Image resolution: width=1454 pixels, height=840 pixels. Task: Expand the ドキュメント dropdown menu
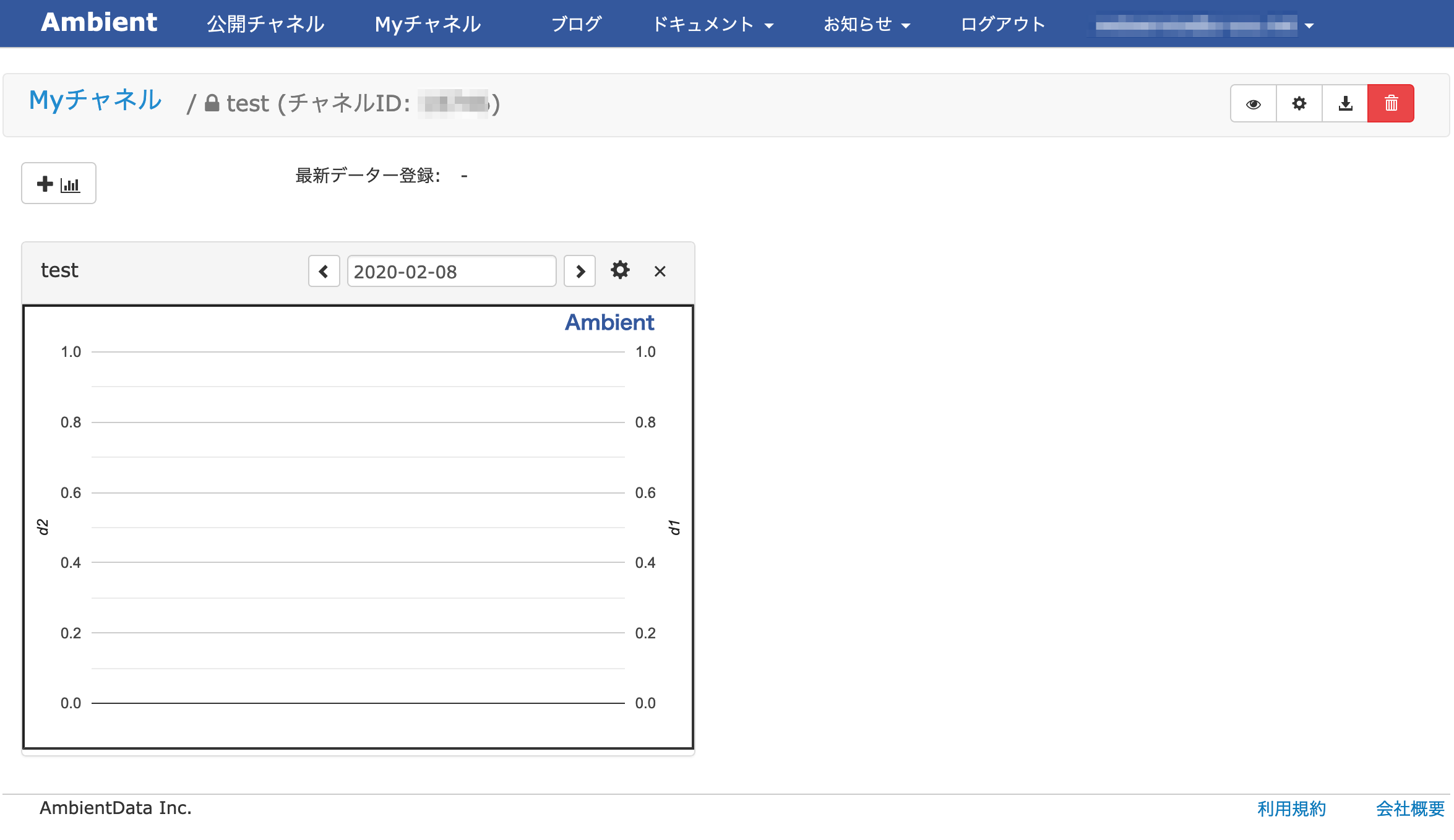tap(713, 24)
